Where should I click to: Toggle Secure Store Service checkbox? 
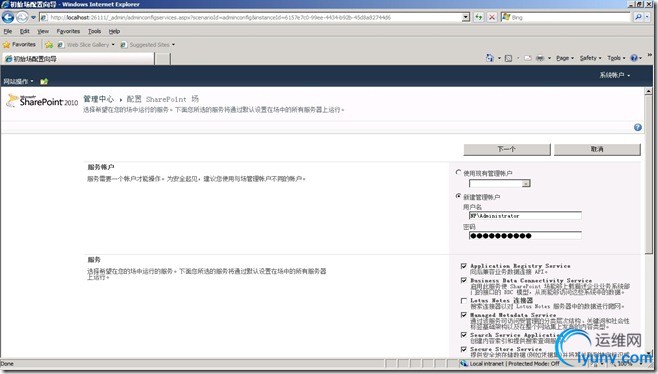[464, 349]
